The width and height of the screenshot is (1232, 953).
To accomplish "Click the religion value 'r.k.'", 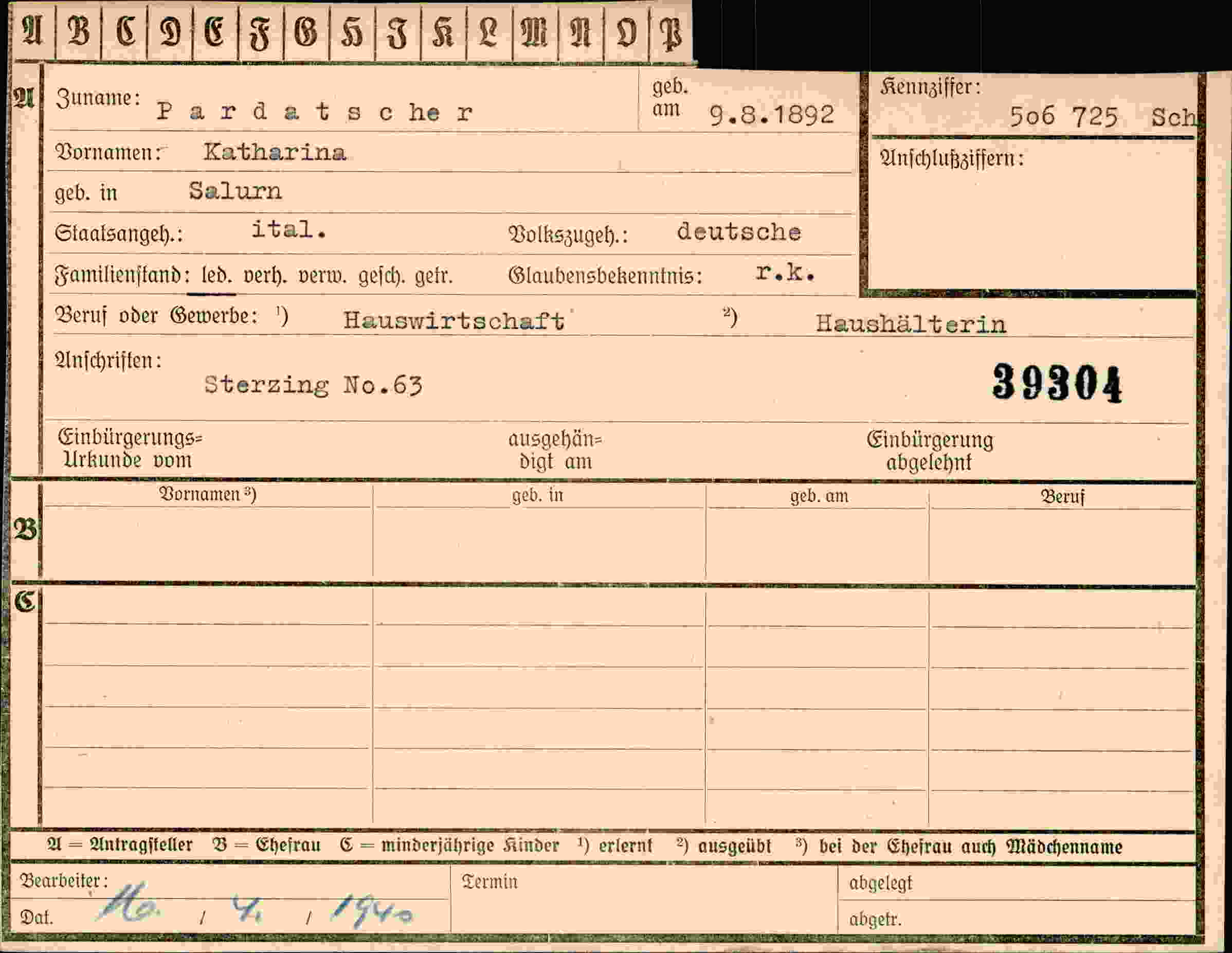I will point(785,273).
